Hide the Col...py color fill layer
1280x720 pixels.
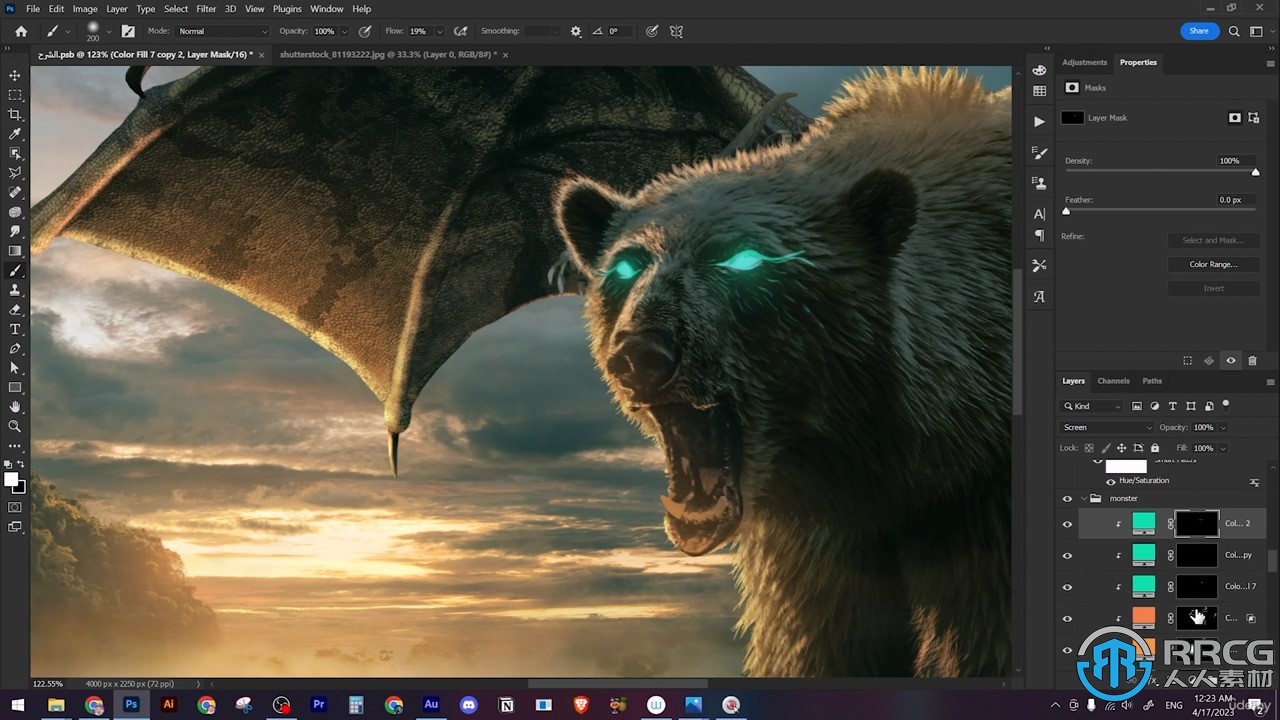coord(1067,555)
